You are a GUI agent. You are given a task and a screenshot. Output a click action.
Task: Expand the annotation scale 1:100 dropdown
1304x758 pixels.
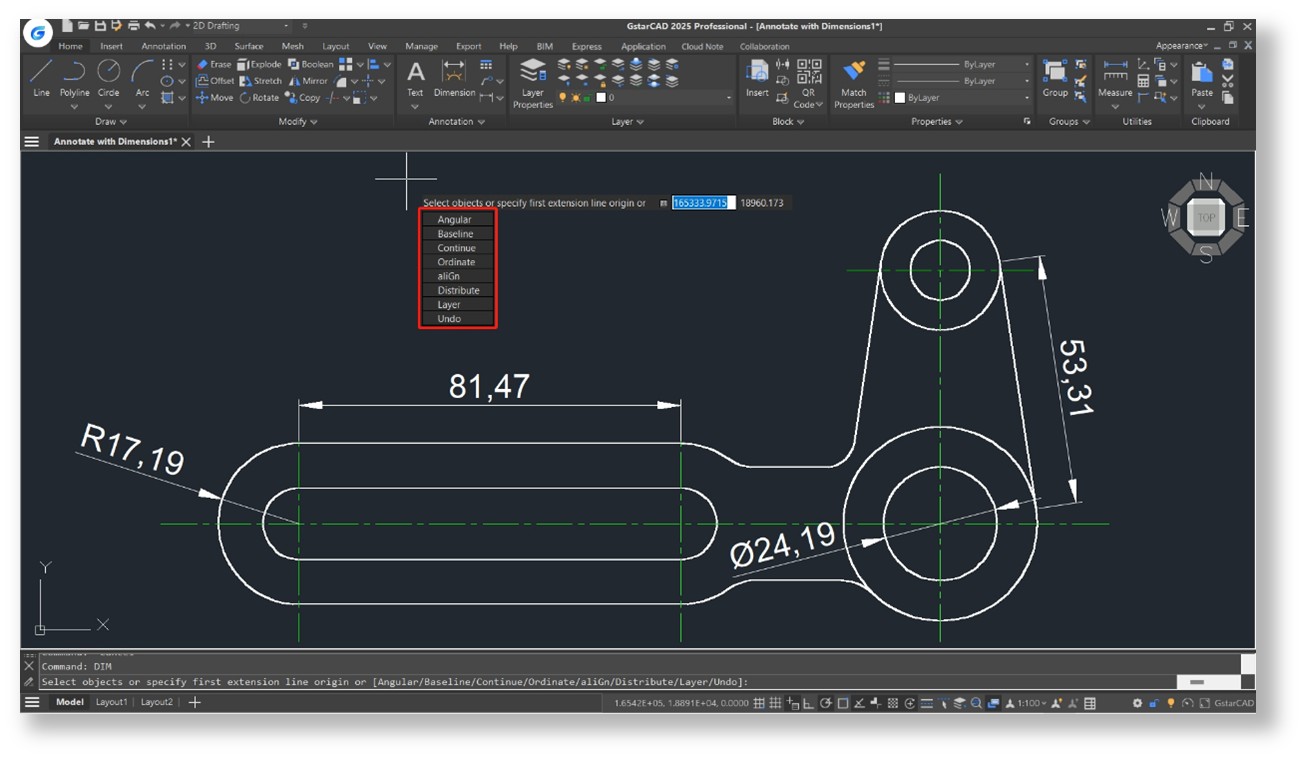[1044, 703]
